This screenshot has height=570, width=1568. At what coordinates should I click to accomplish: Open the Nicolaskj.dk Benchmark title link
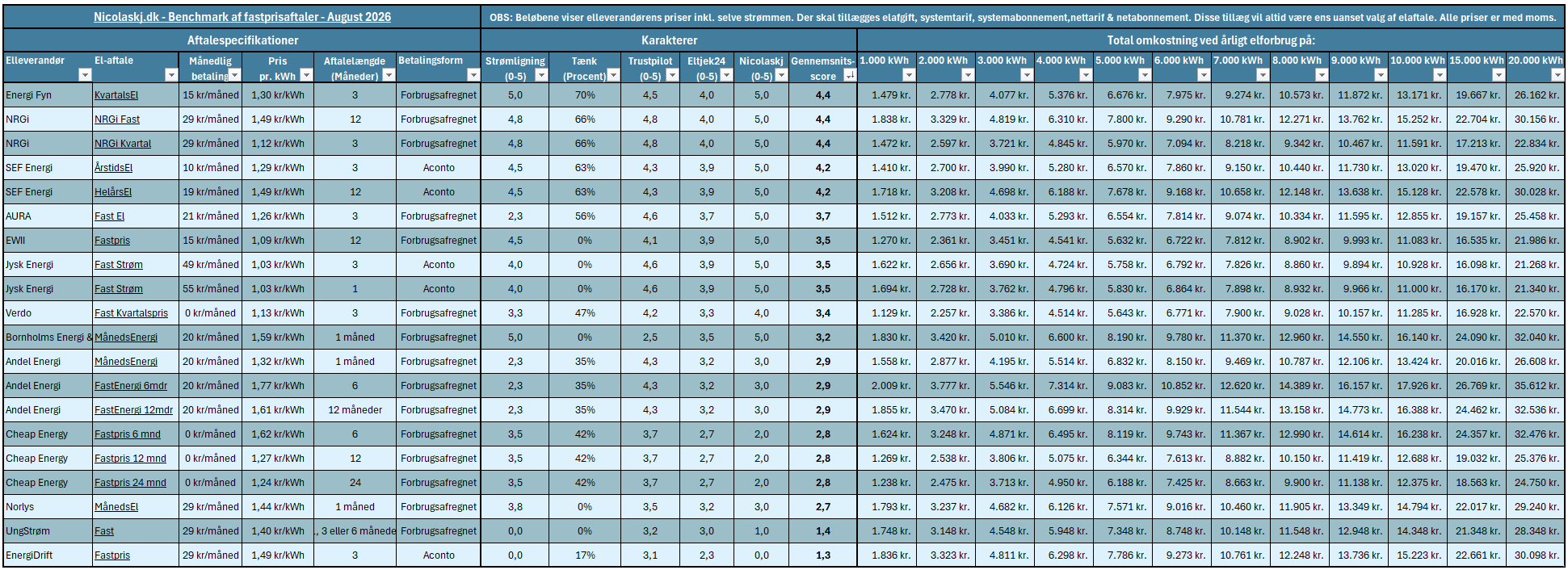tap(242, 17)
